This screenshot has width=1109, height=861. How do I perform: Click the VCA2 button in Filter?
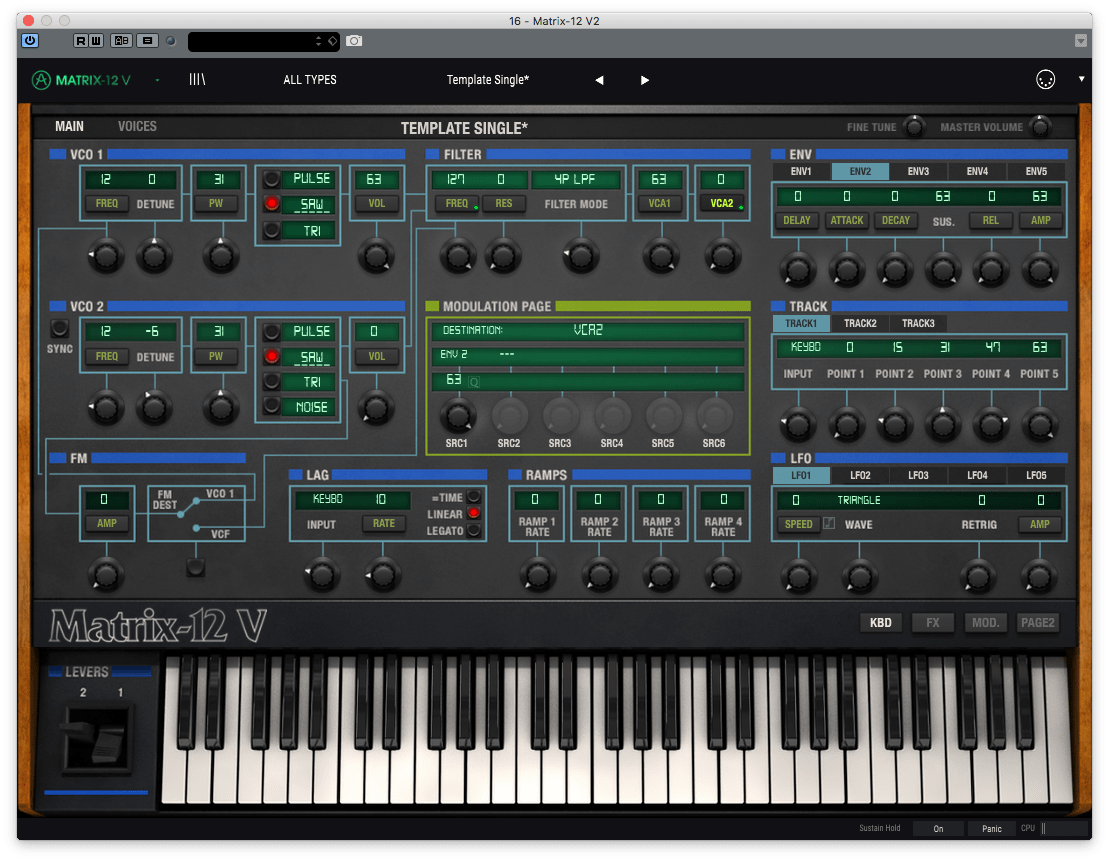coord(721,204)
